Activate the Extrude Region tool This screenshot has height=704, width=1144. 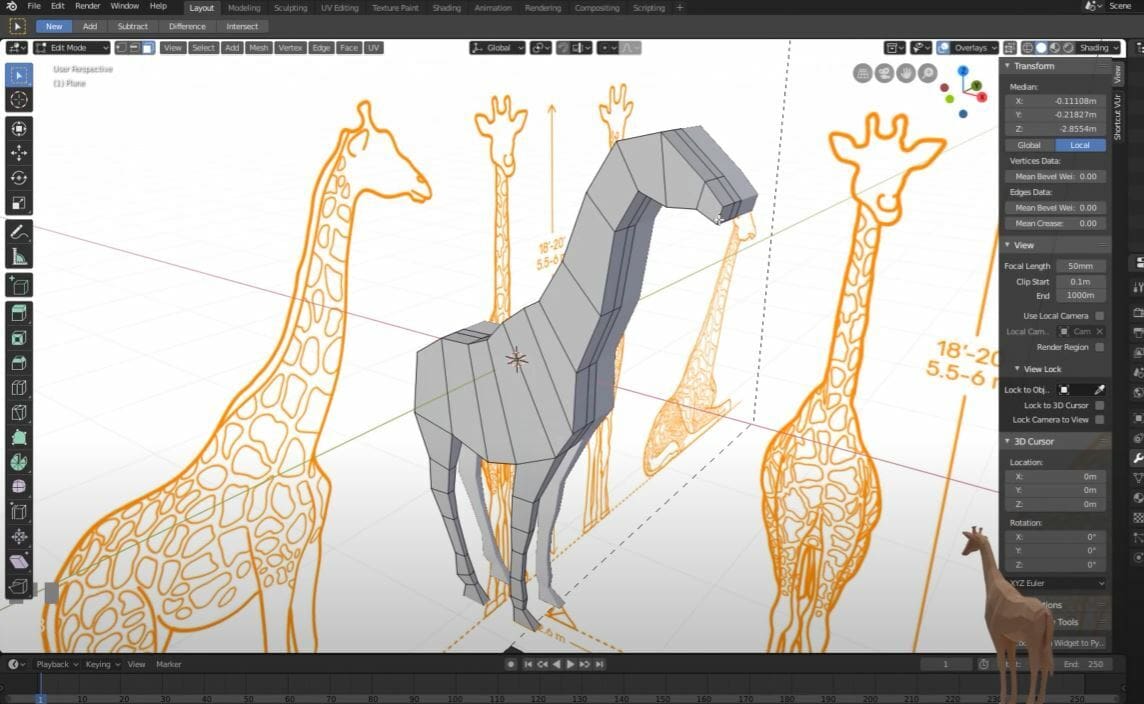click(19, 314)
